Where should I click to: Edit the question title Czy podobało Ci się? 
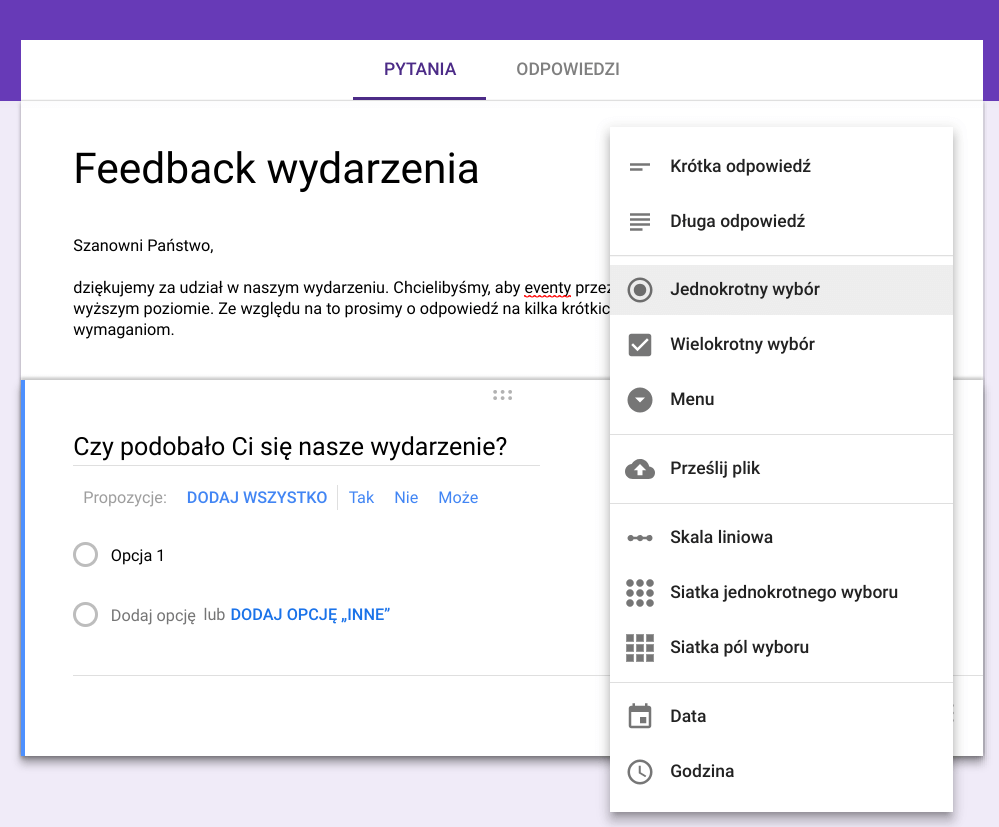(306, 447)
